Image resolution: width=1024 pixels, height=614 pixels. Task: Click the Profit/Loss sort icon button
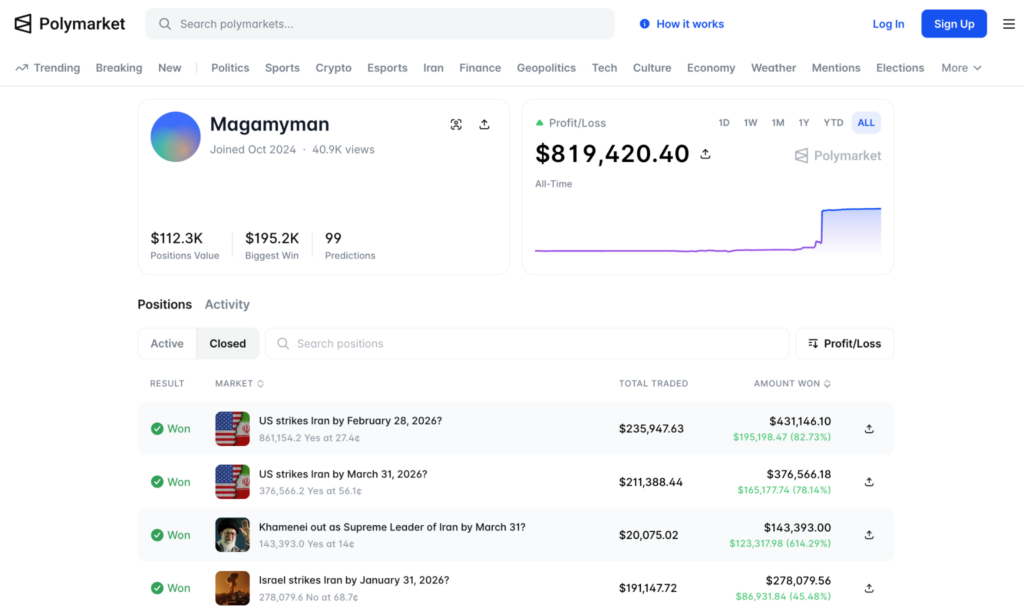pos(844,344)
